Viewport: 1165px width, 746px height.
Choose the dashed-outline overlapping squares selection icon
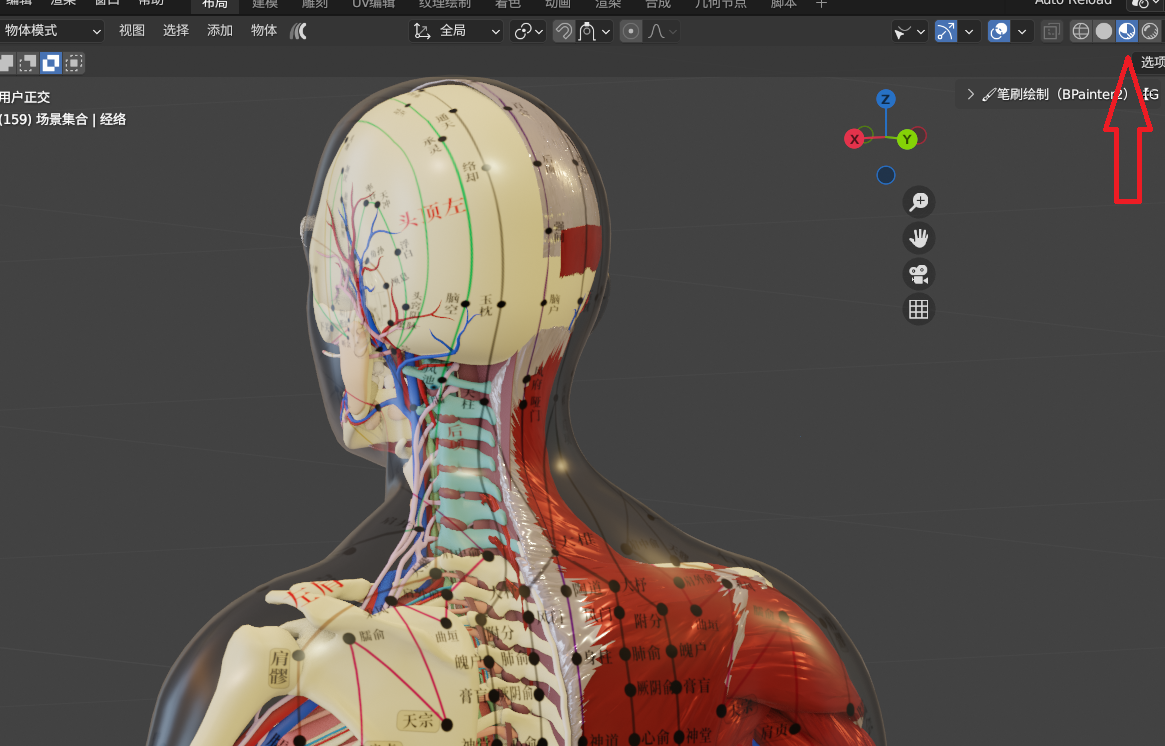pyautogui.click(x=27, y=63)
